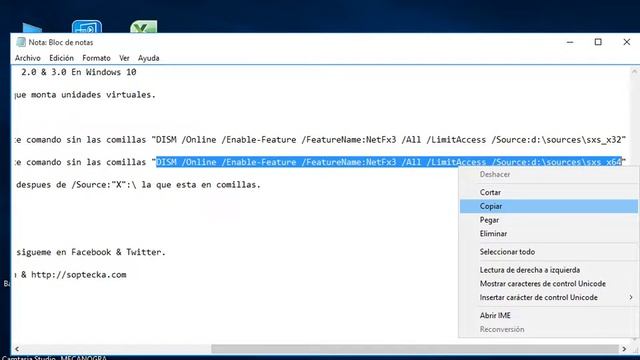Click the Camtasia Studio taskbar entry
The height and width of the screenshot is (360, 640).
point(29,358)
